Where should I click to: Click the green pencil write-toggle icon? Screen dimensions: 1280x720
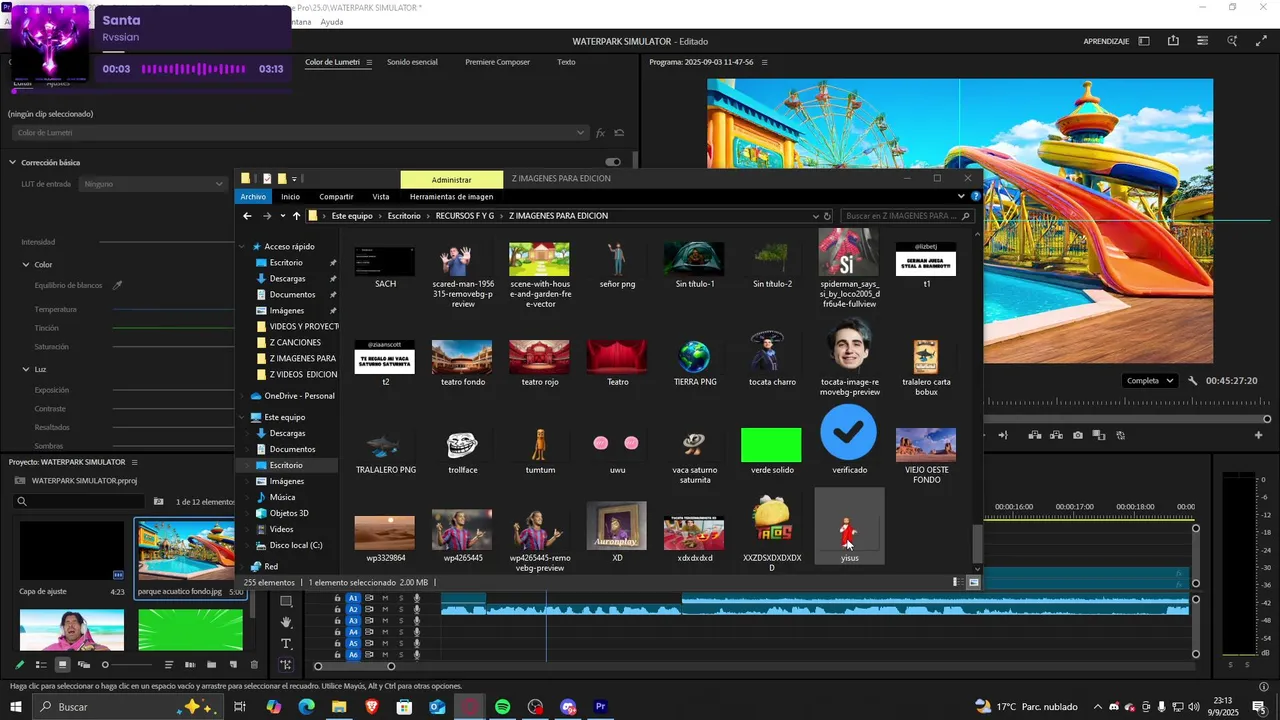pos(19,665)
